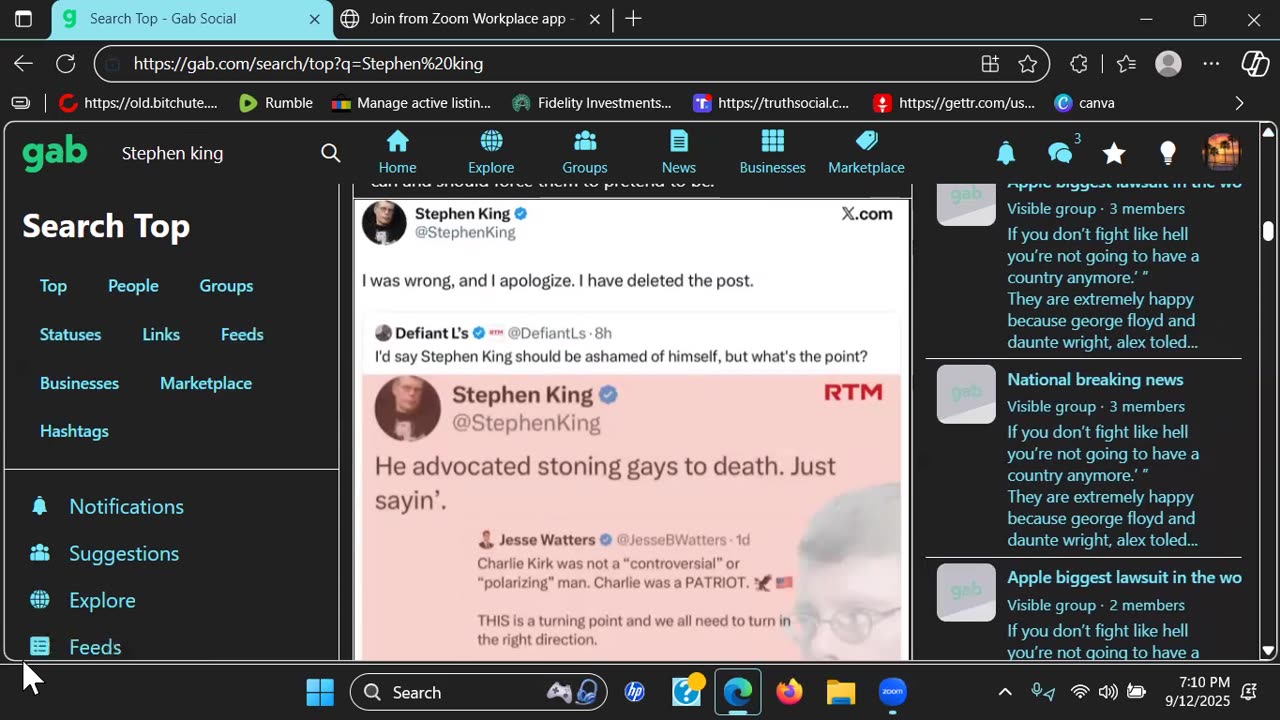Open the Favorites list icon in toolbar

[x=1127, y=64]
